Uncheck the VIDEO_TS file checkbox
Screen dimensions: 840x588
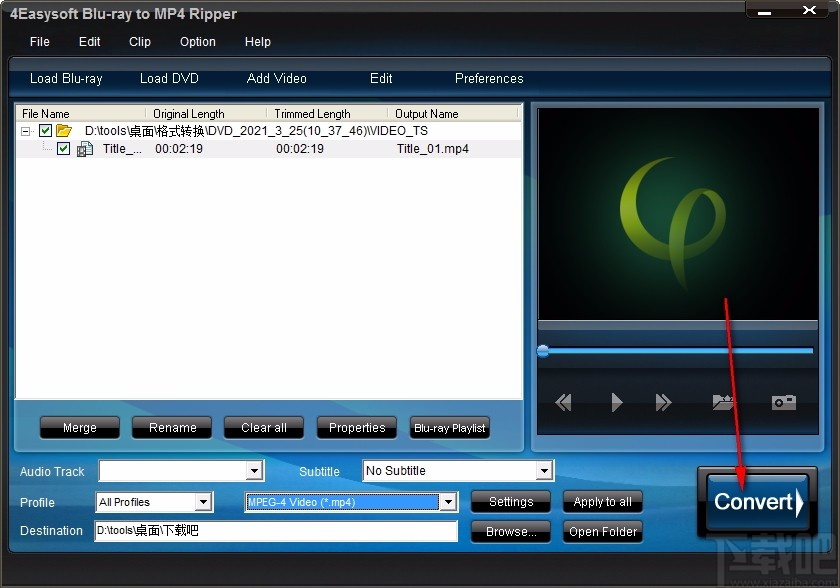(x=46, y=130)
